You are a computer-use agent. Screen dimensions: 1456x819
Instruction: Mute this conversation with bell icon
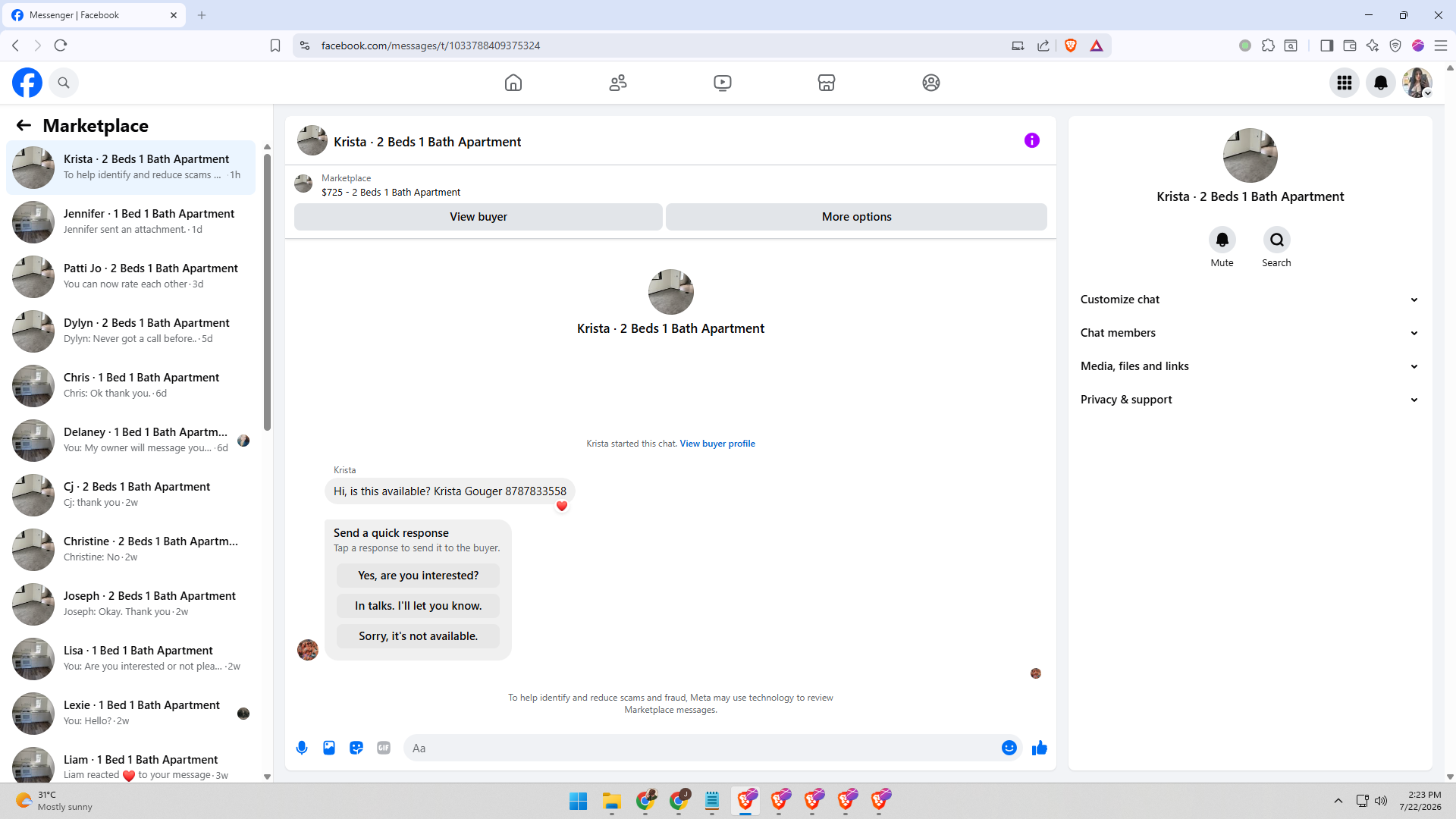click(x=1222, y=240)
